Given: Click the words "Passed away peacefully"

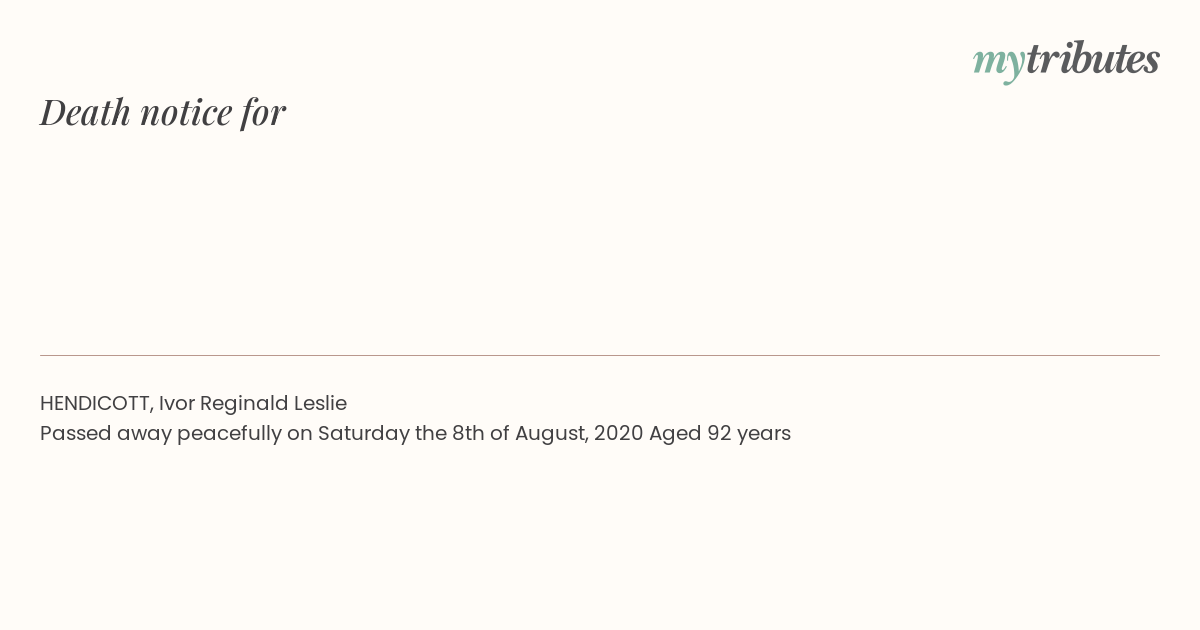Looking at the screenshot, I should (x=161, y=434).
